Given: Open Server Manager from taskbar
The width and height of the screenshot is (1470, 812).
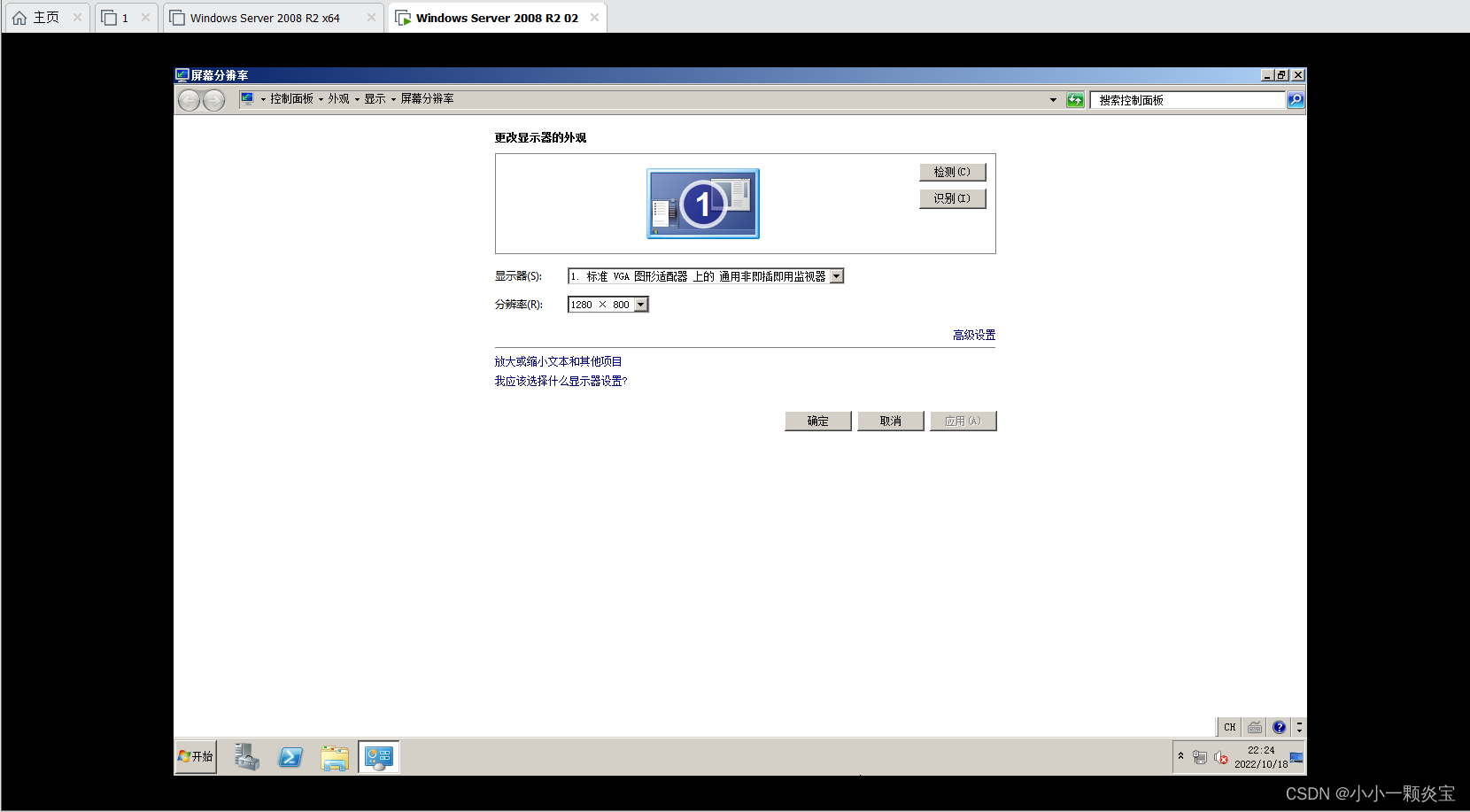Looking at the screenshot, I should coord(247,757).
